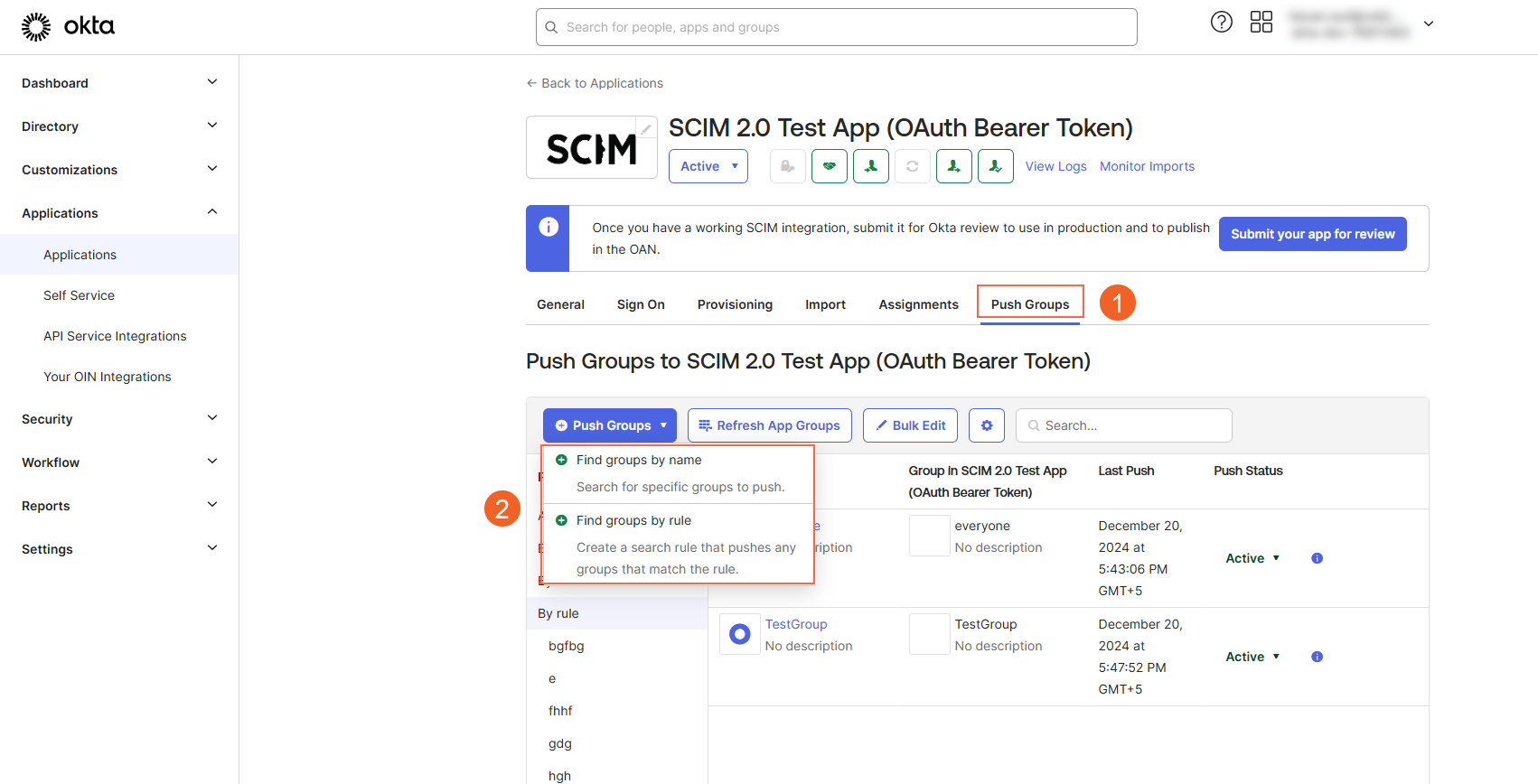The image size is (1538, 784).
Task: Switch to the Provisioning tab
Action: click(735, 304)
